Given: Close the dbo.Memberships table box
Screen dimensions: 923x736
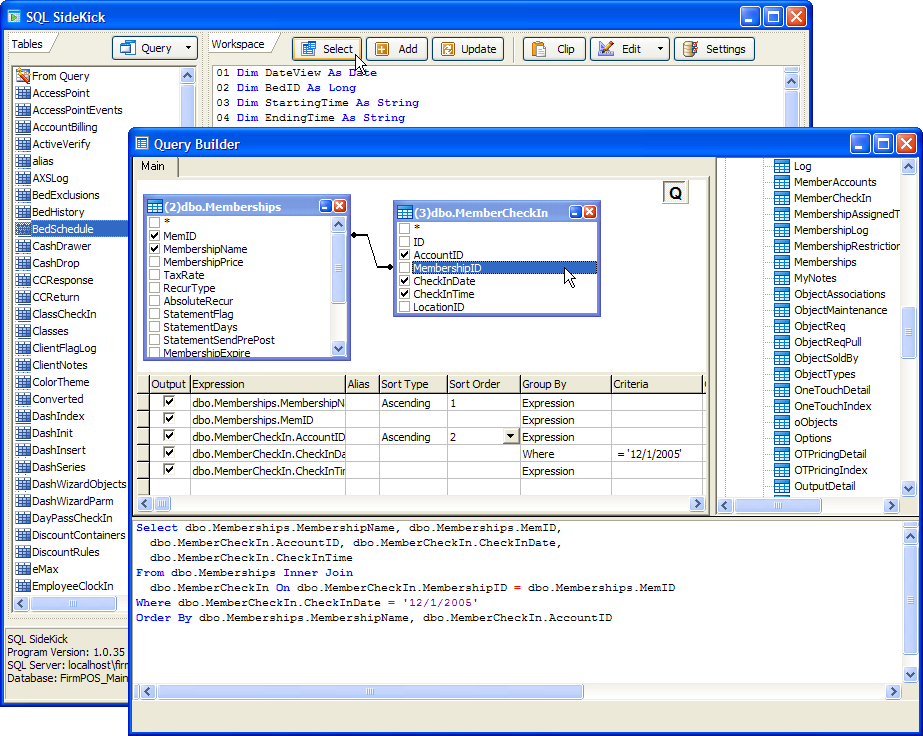Looking at the screenshot, I should pos(340,206).
